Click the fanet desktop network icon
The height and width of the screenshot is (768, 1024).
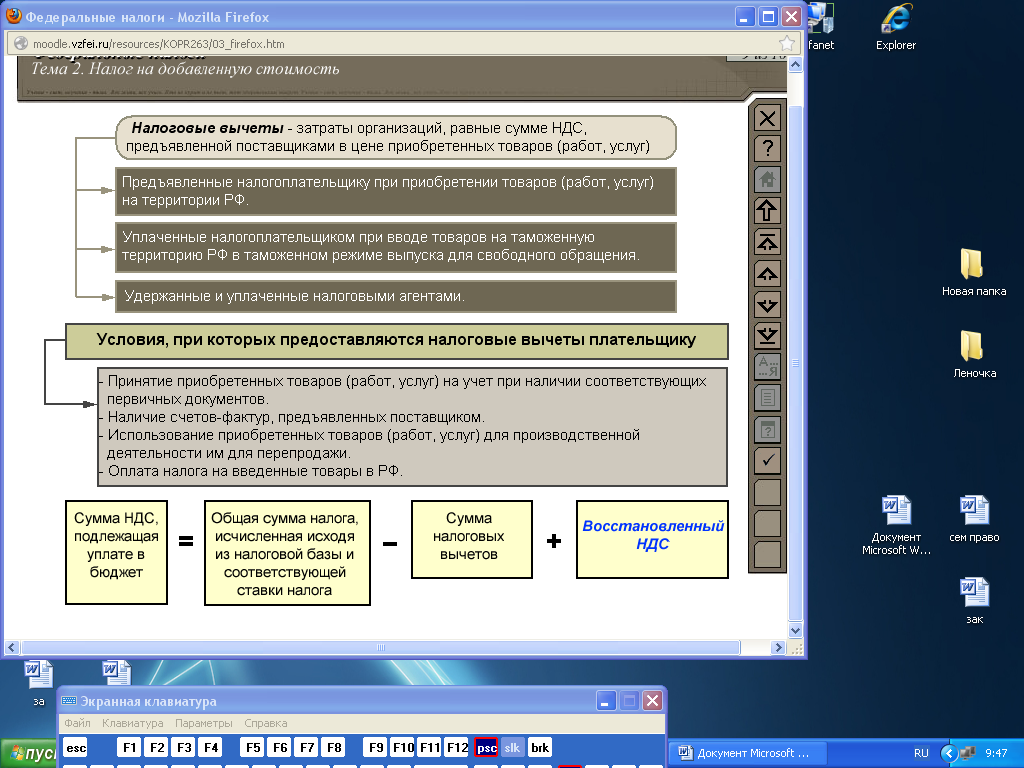pos(820,26)
